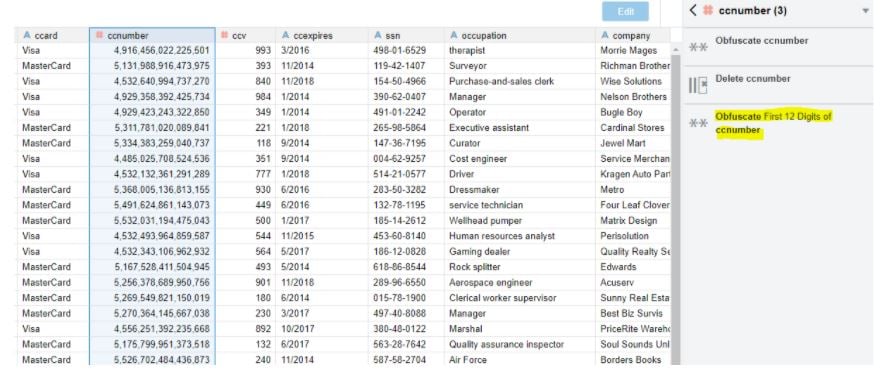
Task: Click the red number icon in panel title
Action: tap(708, 11)
